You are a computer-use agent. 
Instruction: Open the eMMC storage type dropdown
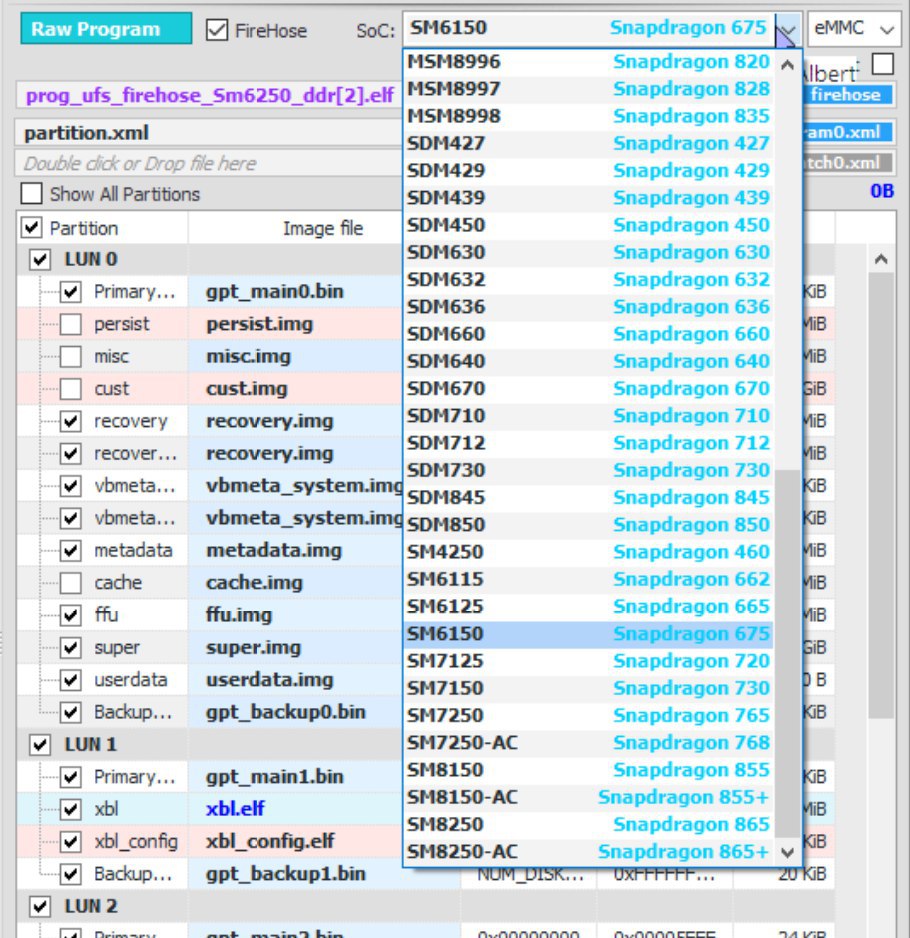click(x=854, y=29)
